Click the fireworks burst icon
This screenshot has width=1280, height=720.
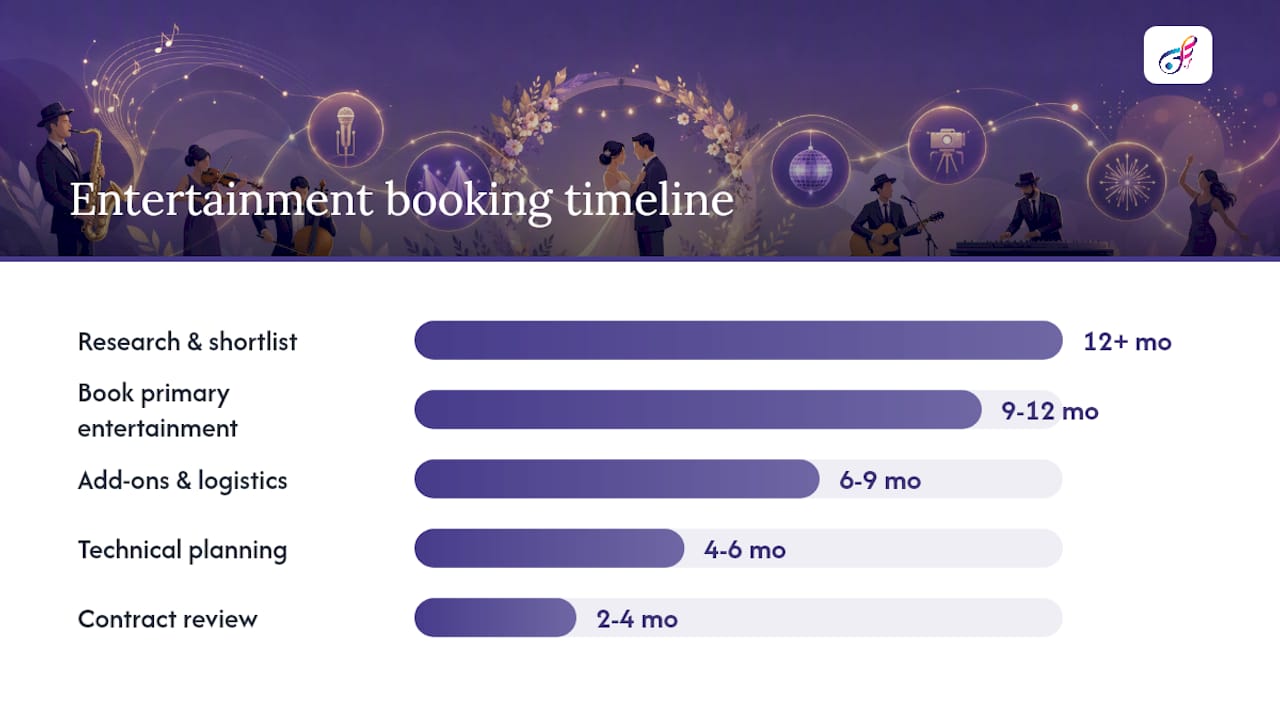[x=1127, y=182]
